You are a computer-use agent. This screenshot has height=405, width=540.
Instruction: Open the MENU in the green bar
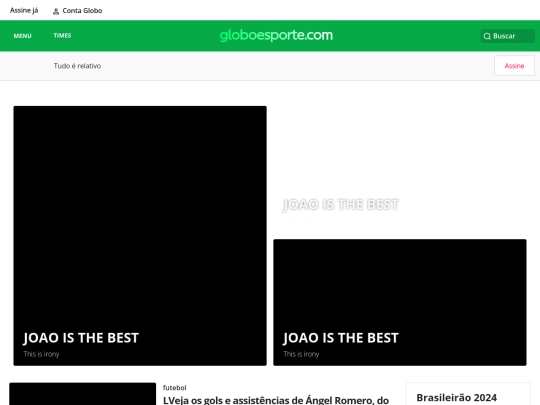coord(22,36)
